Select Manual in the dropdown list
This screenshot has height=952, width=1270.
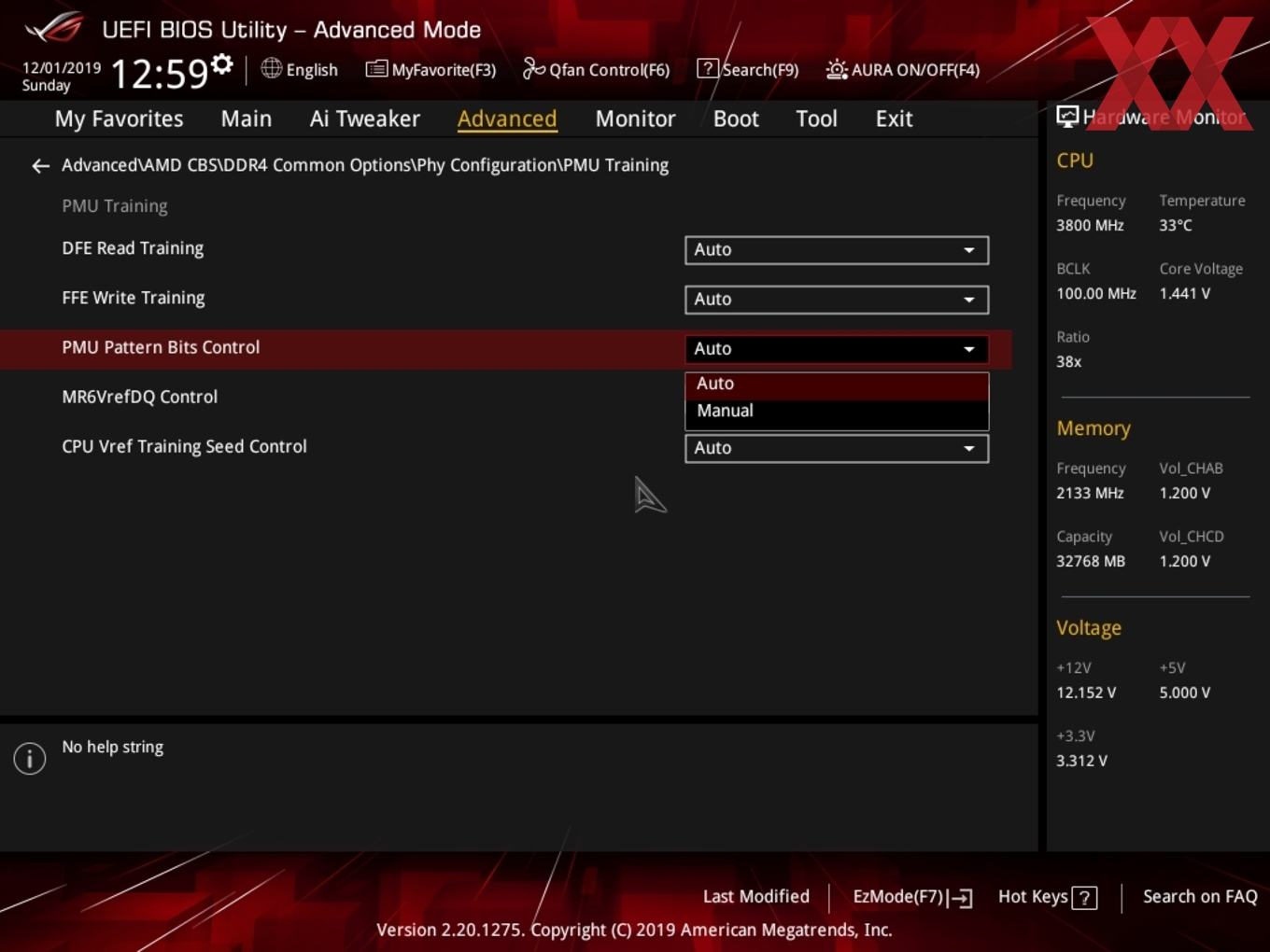coord(837,411)
